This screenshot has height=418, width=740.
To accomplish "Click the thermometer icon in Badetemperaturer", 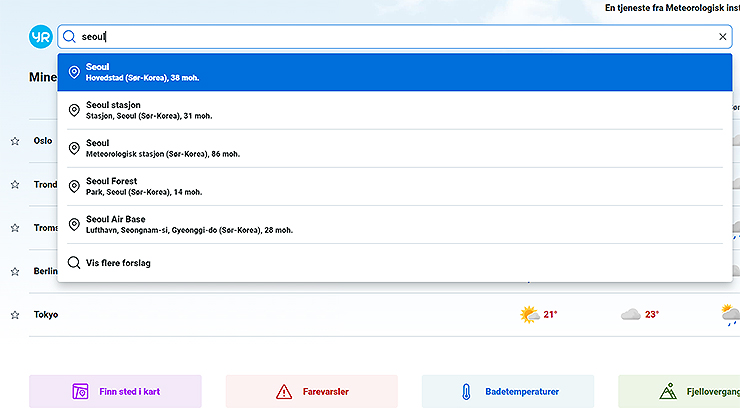I will [x=466, y=392].
